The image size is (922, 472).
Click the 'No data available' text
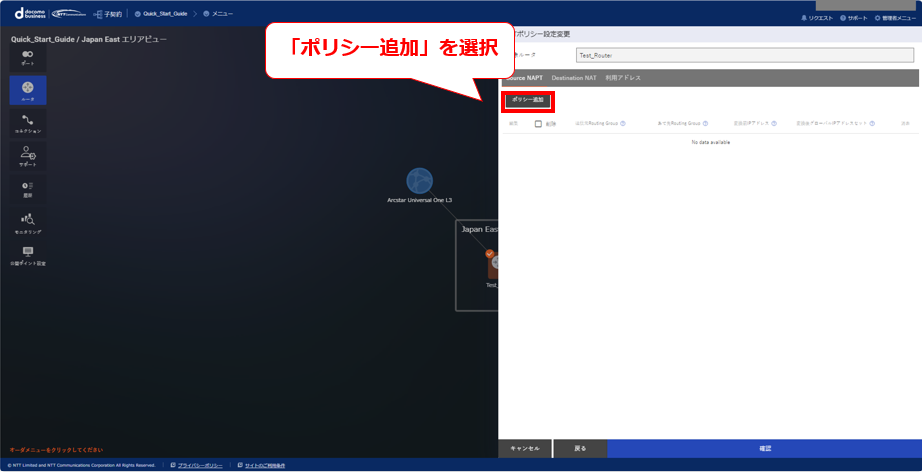(x=711, y=142)
